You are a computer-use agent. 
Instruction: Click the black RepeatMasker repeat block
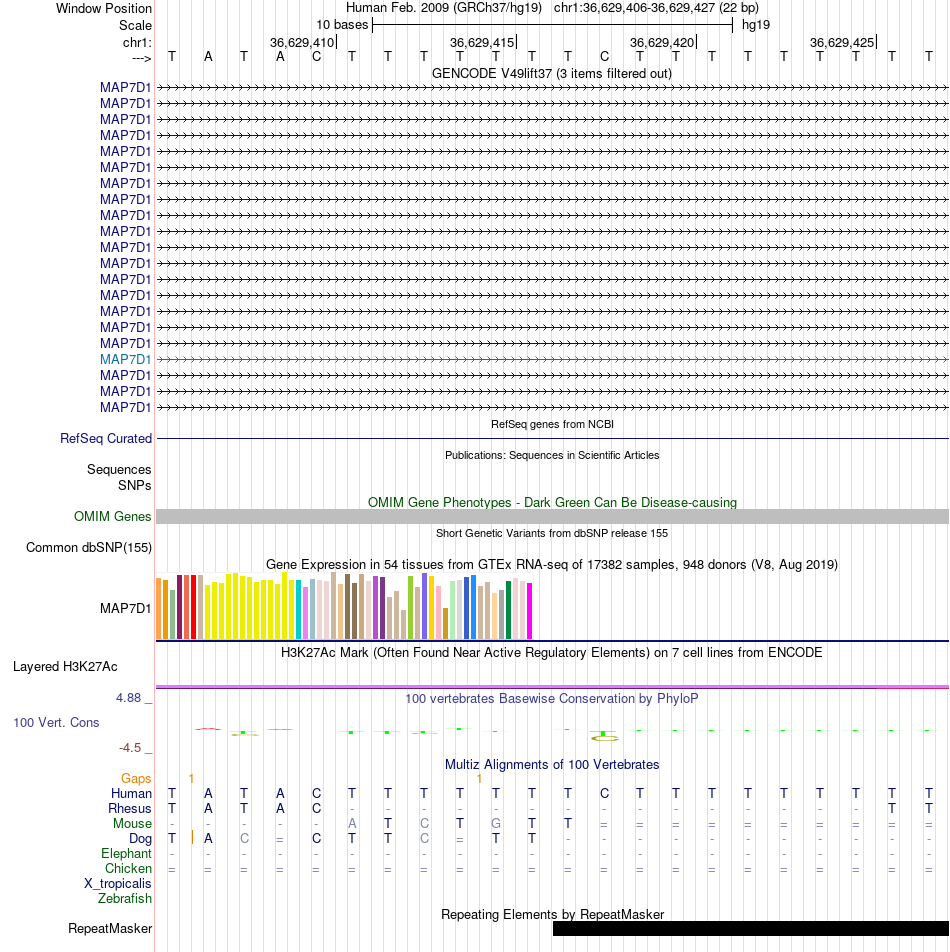coord(751,928)
